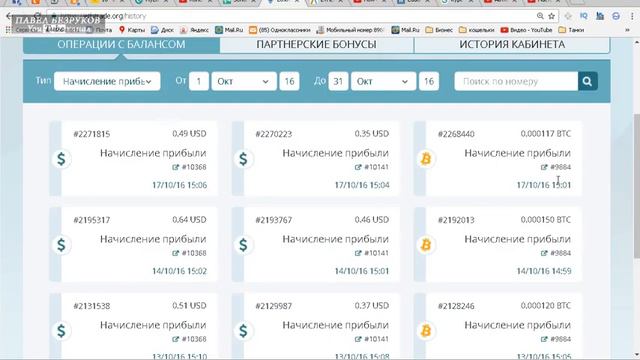Viewport: 640px width, 360px height.
Task: Open the Диск bookmark
Action: tap(162, 30)
